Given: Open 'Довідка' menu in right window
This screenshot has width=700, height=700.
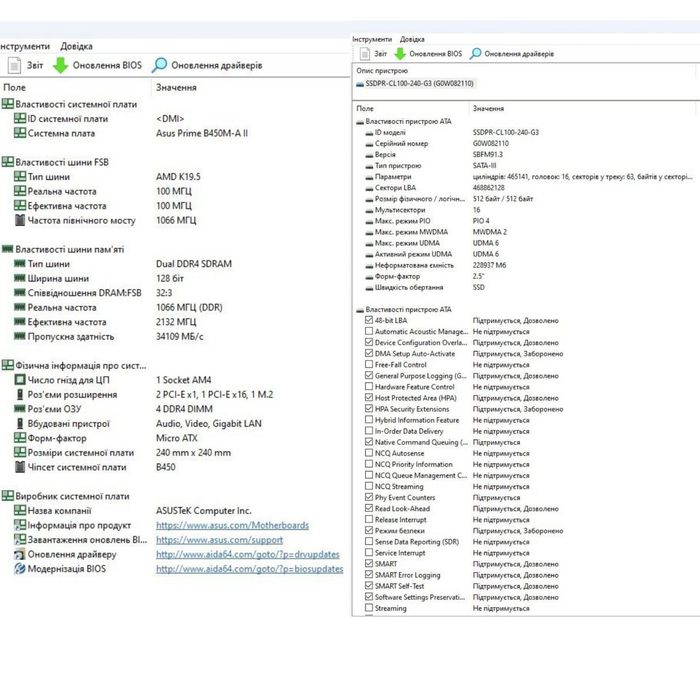Looking at the screenshot, I should point(412,39).
